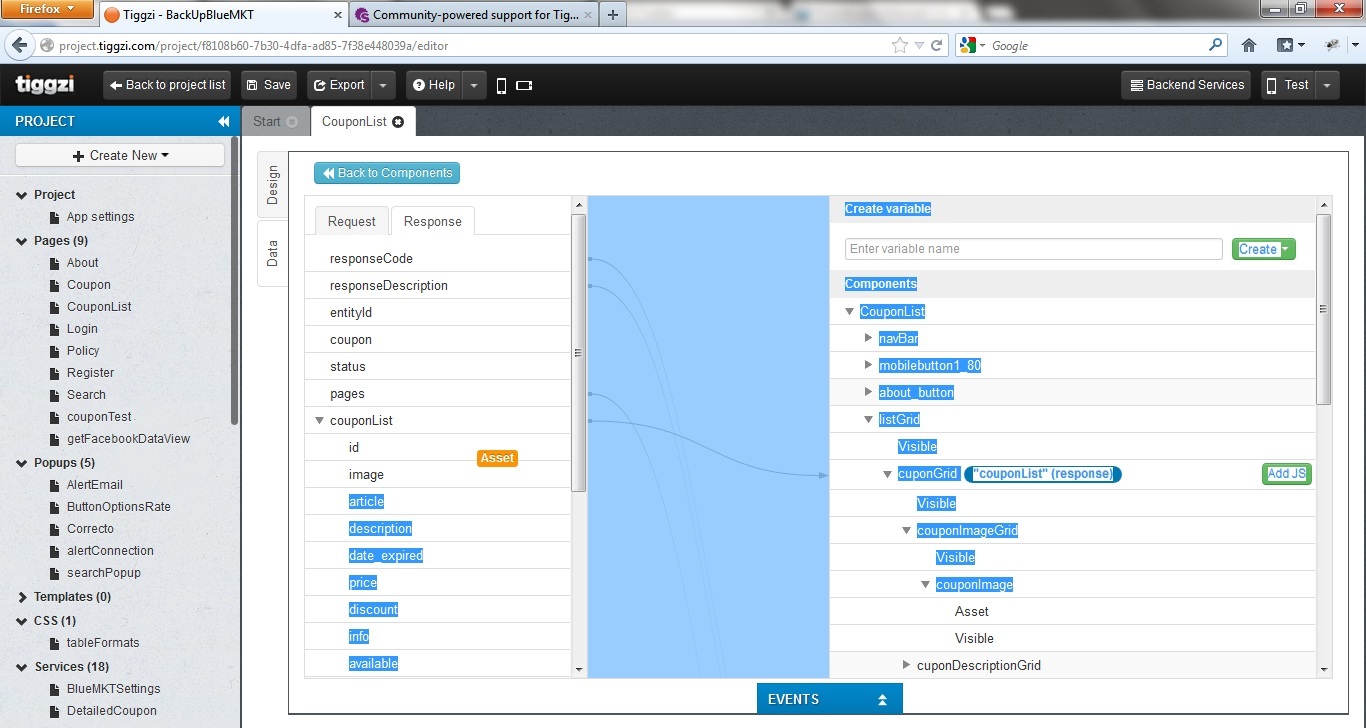Switch to portrait phone orientation icon

(x=502, y=86)
